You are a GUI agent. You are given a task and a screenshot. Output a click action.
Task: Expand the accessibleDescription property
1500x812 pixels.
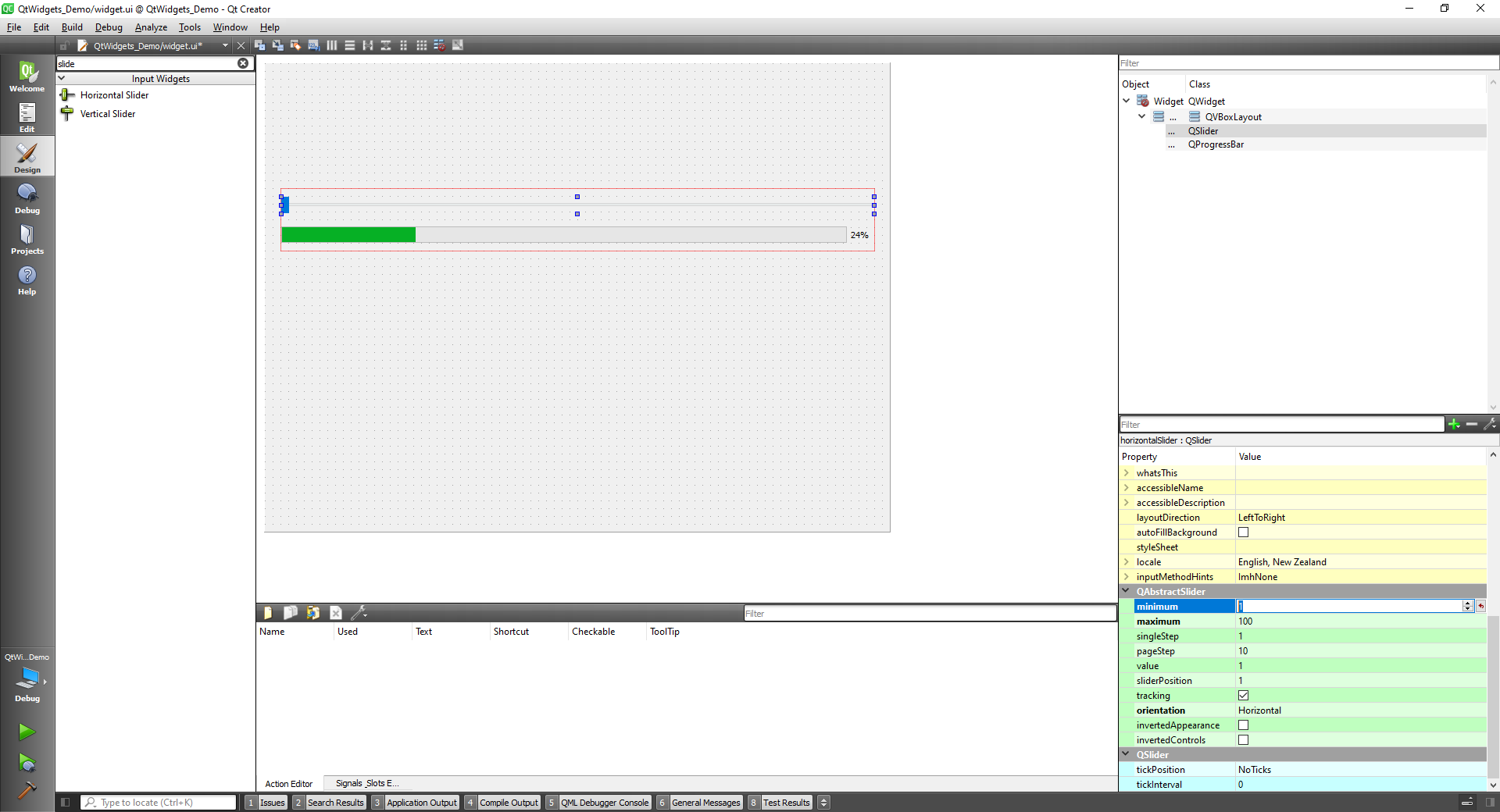pyautogui.click(x=1127, y=503)
